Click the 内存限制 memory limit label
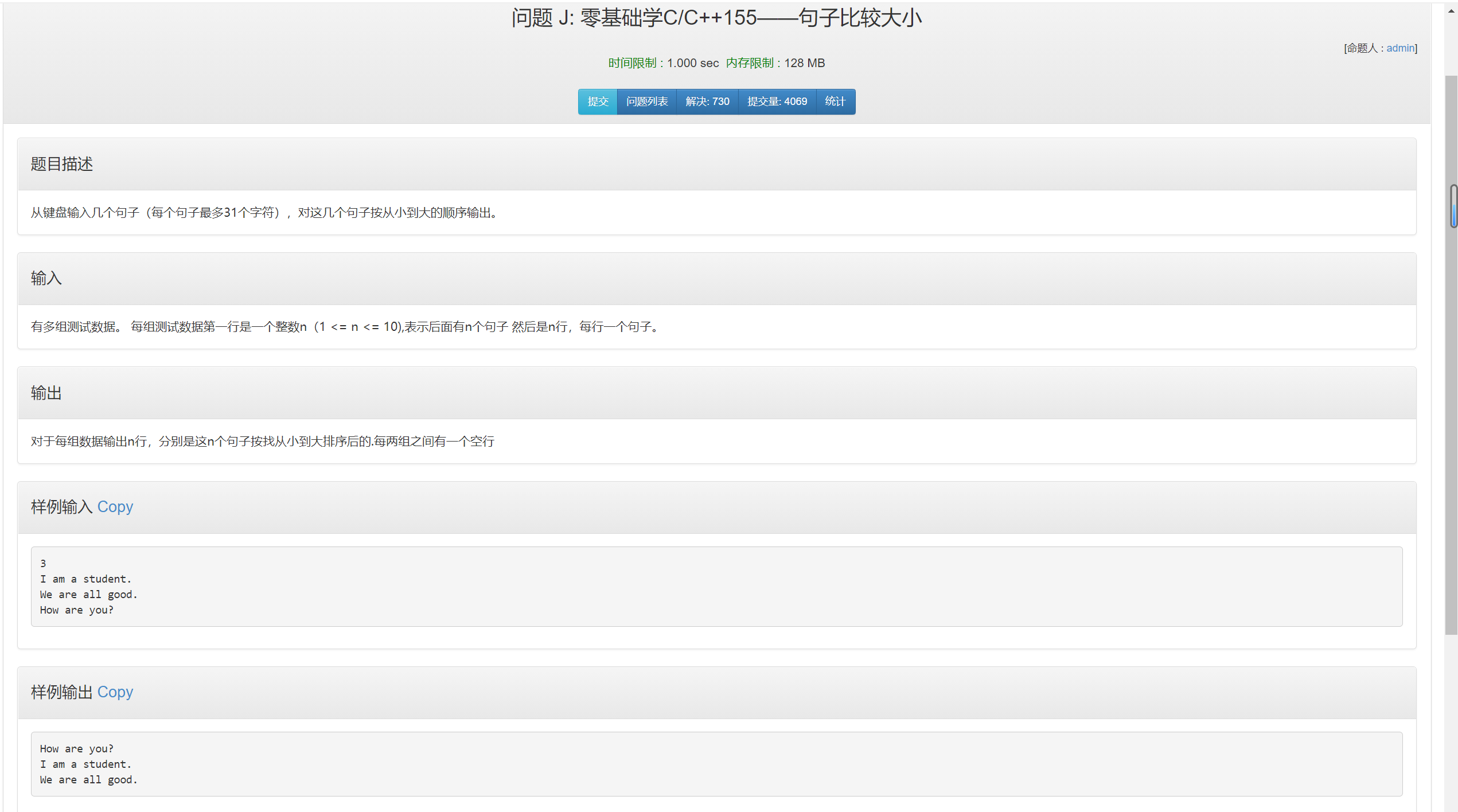The width and height of the screenshot is (1458, 812). [749, 63]
